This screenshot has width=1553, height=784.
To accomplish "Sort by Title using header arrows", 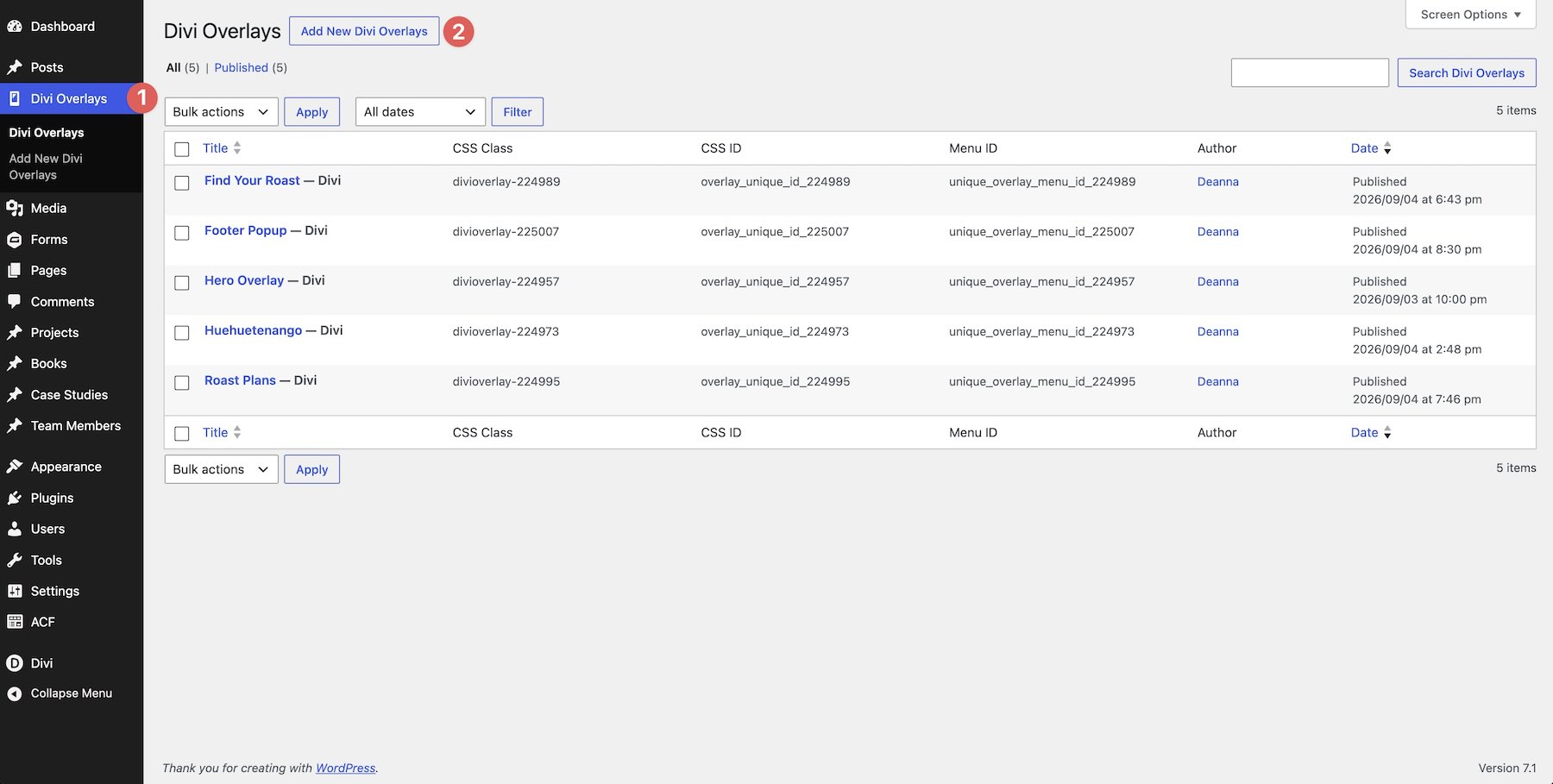I will (x=237, y=148).
